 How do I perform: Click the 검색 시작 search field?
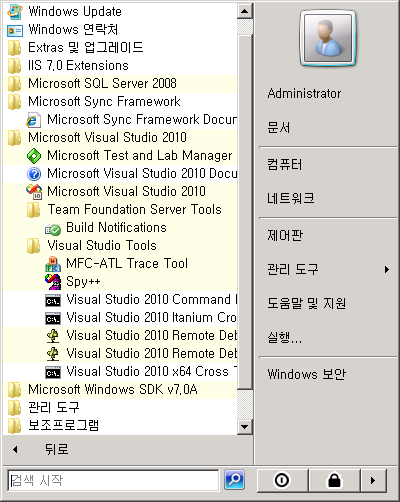[x=113, y=480]
